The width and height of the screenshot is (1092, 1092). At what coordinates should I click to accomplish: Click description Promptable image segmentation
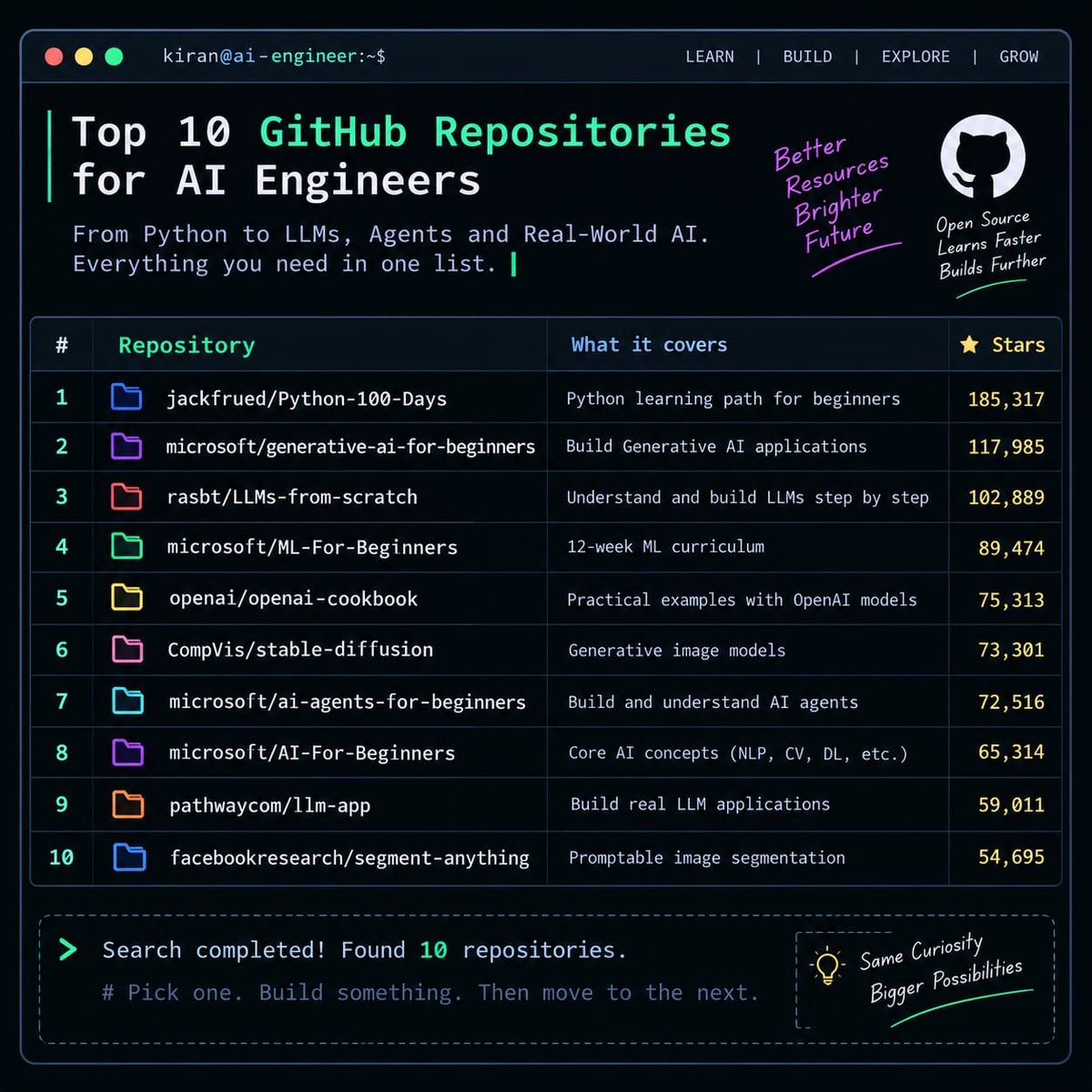[x=706, y=858]
